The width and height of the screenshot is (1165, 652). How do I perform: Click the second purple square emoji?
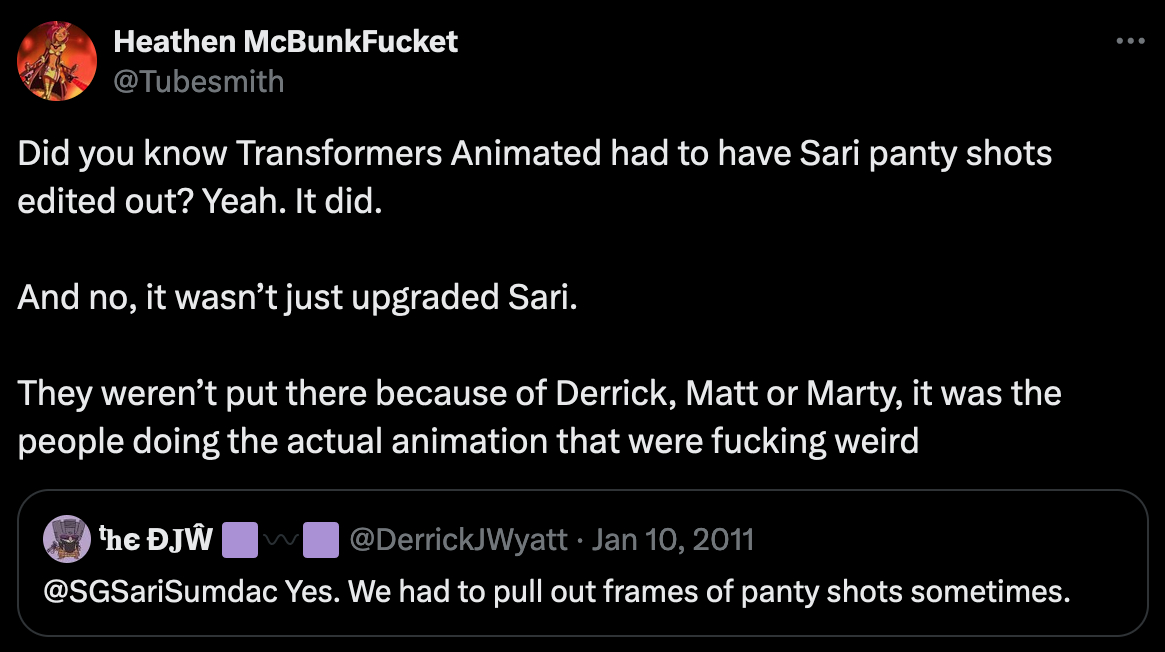click(320, 540)
